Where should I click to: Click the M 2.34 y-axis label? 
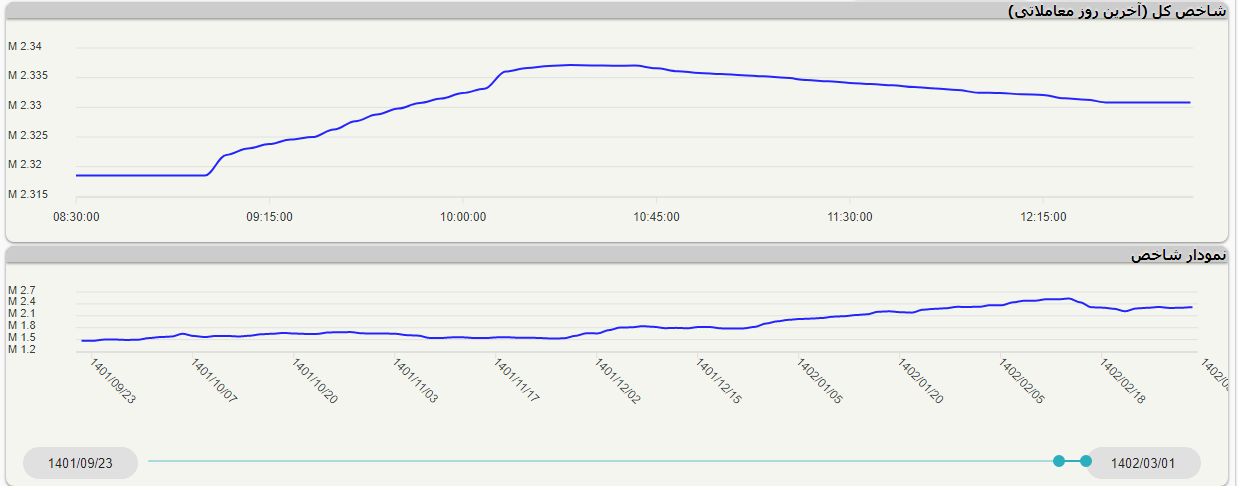tap(26, 46)
